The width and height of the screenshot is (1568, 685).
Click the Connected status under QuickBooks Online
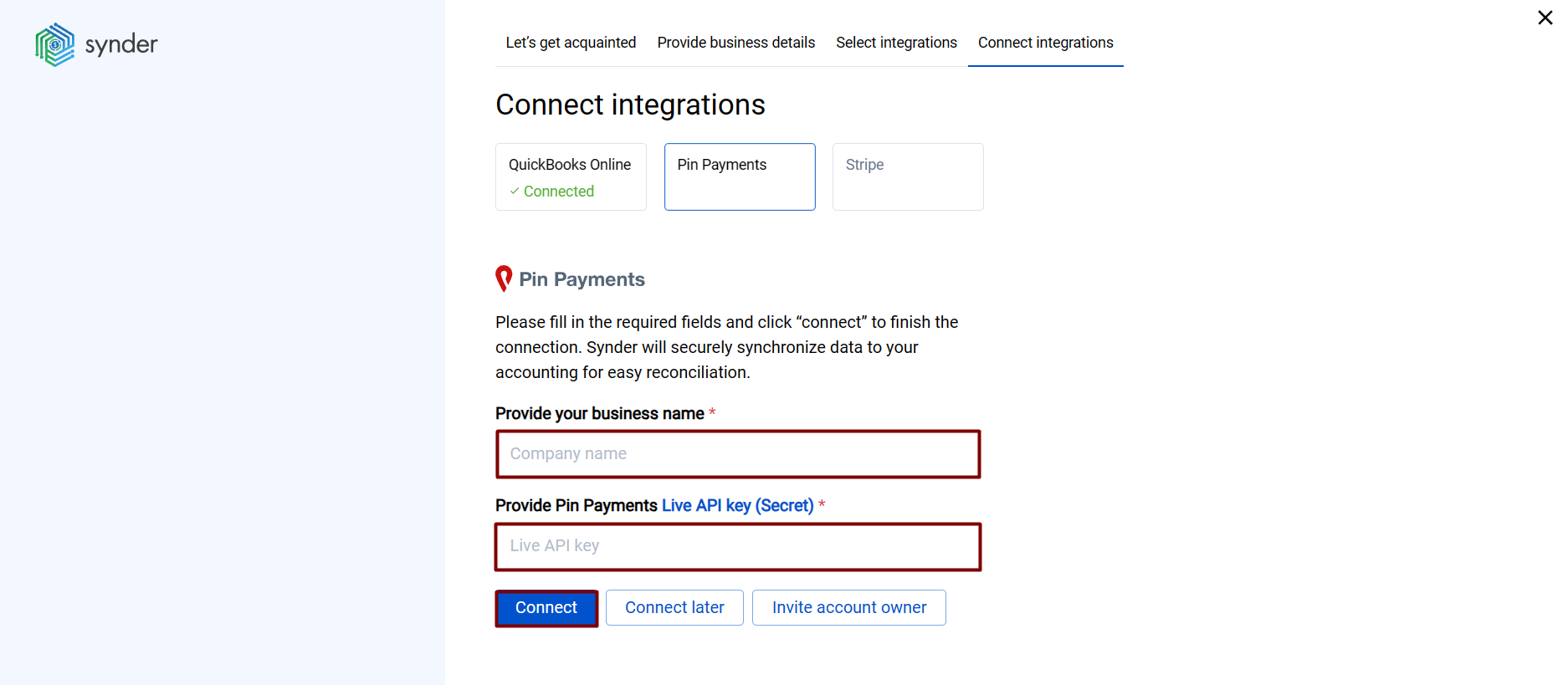(559, 191)
